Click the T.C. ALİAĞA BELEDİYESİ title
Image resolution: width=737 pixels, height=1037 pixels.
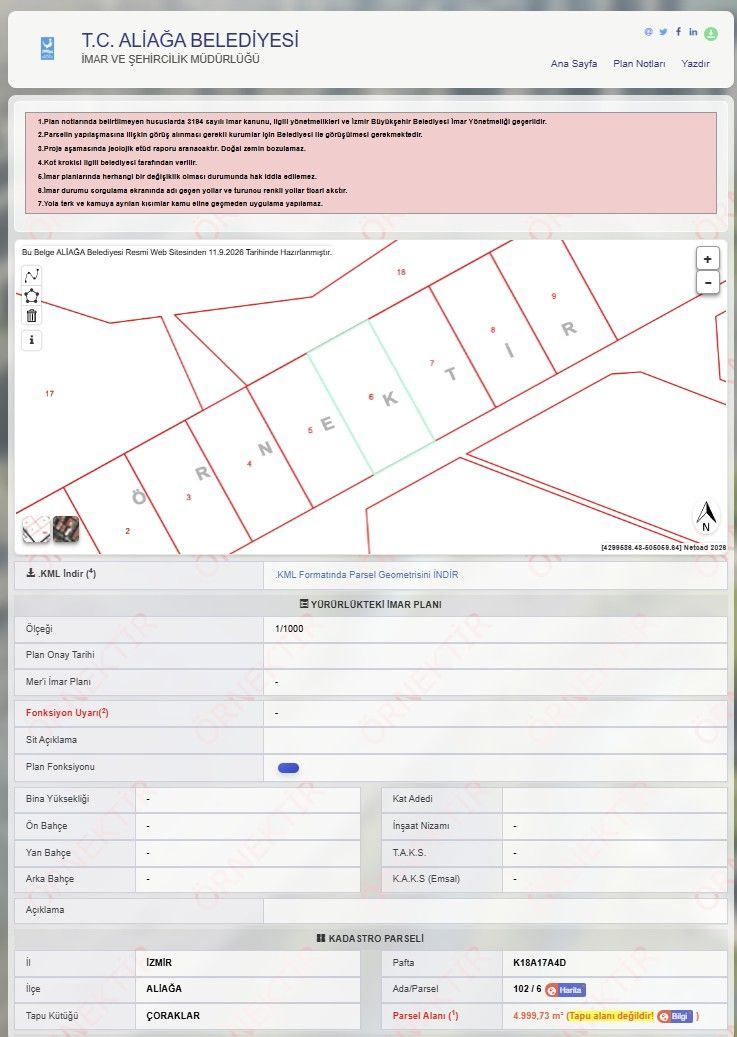(190, 40)
